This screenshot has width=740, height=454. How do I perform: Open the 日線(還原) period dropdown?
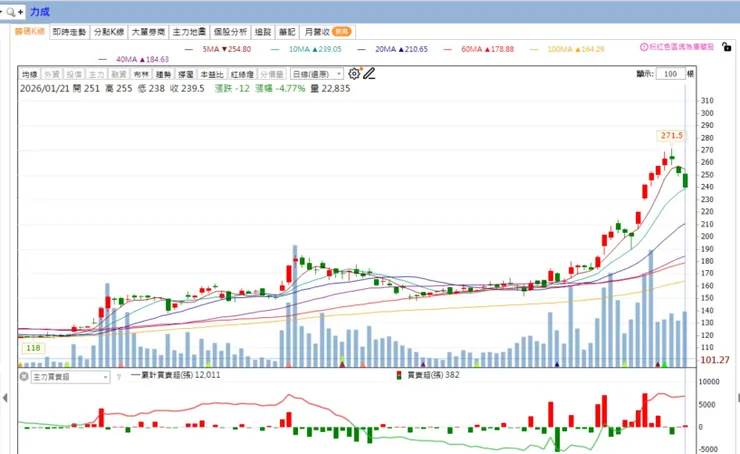point(317,74)
